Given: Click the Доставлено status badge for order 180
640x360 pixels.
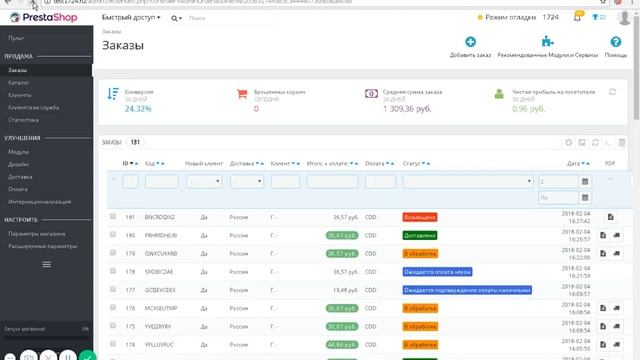Looking at the screenshot, I should [x=420, y=236].
